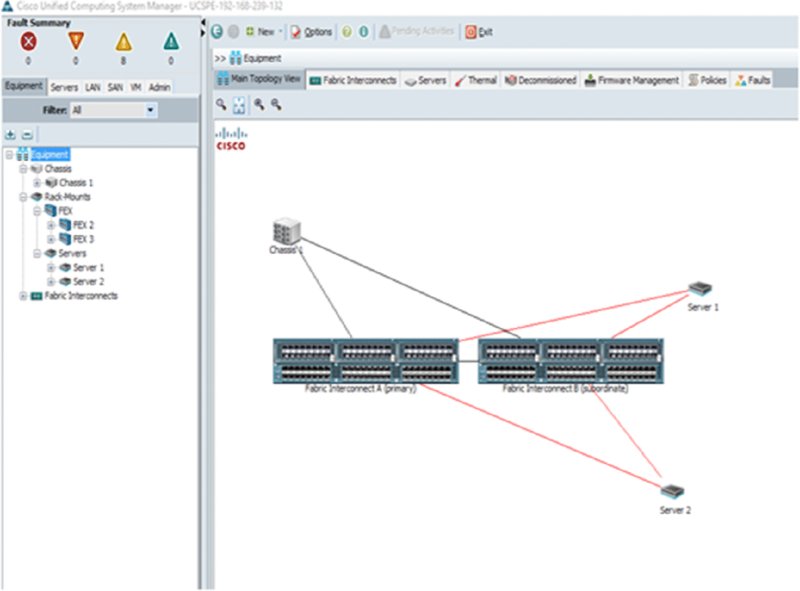800x591 pixels.
Task: Select FEX 2 in the tree
Action: click(x=83, y=225)
